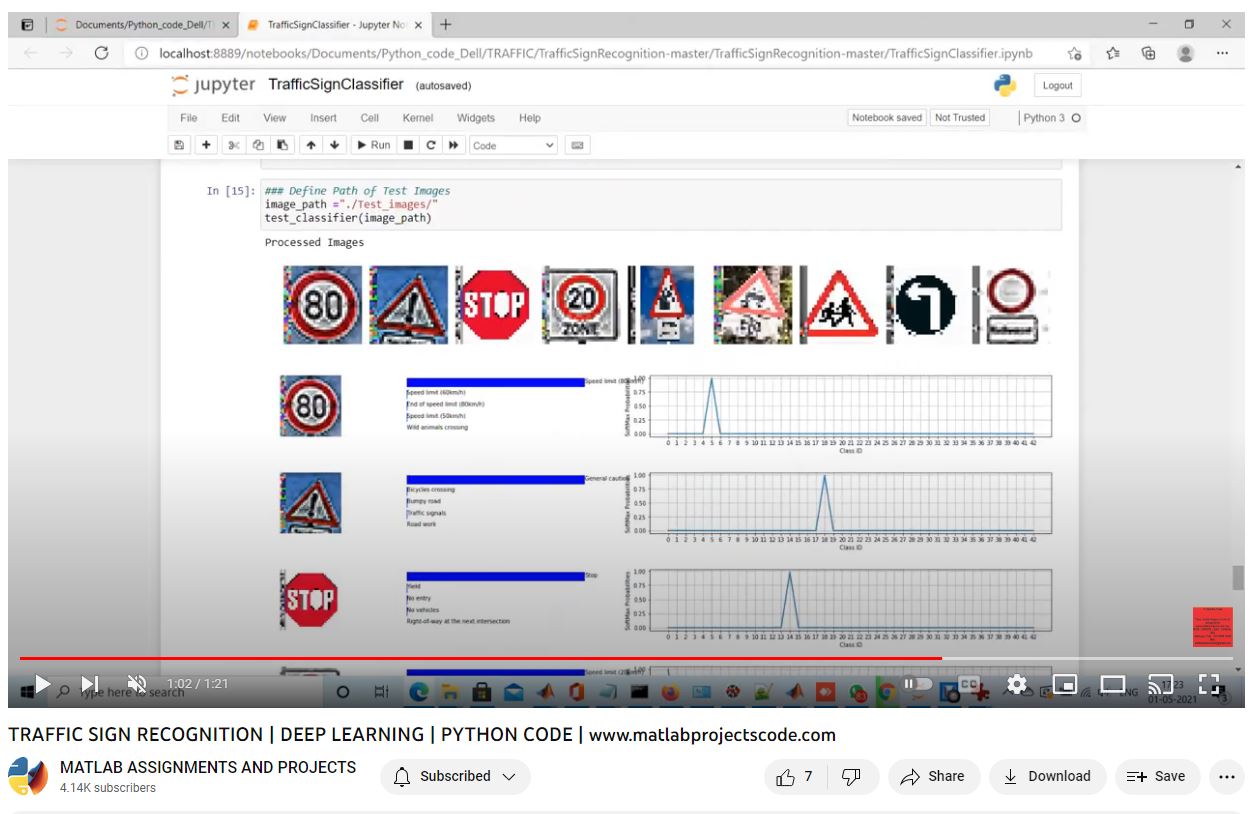Screen dimensions: 1256x814
Task: Focus the localhost:8889 address bar
Action: click(x=596, y=53)
